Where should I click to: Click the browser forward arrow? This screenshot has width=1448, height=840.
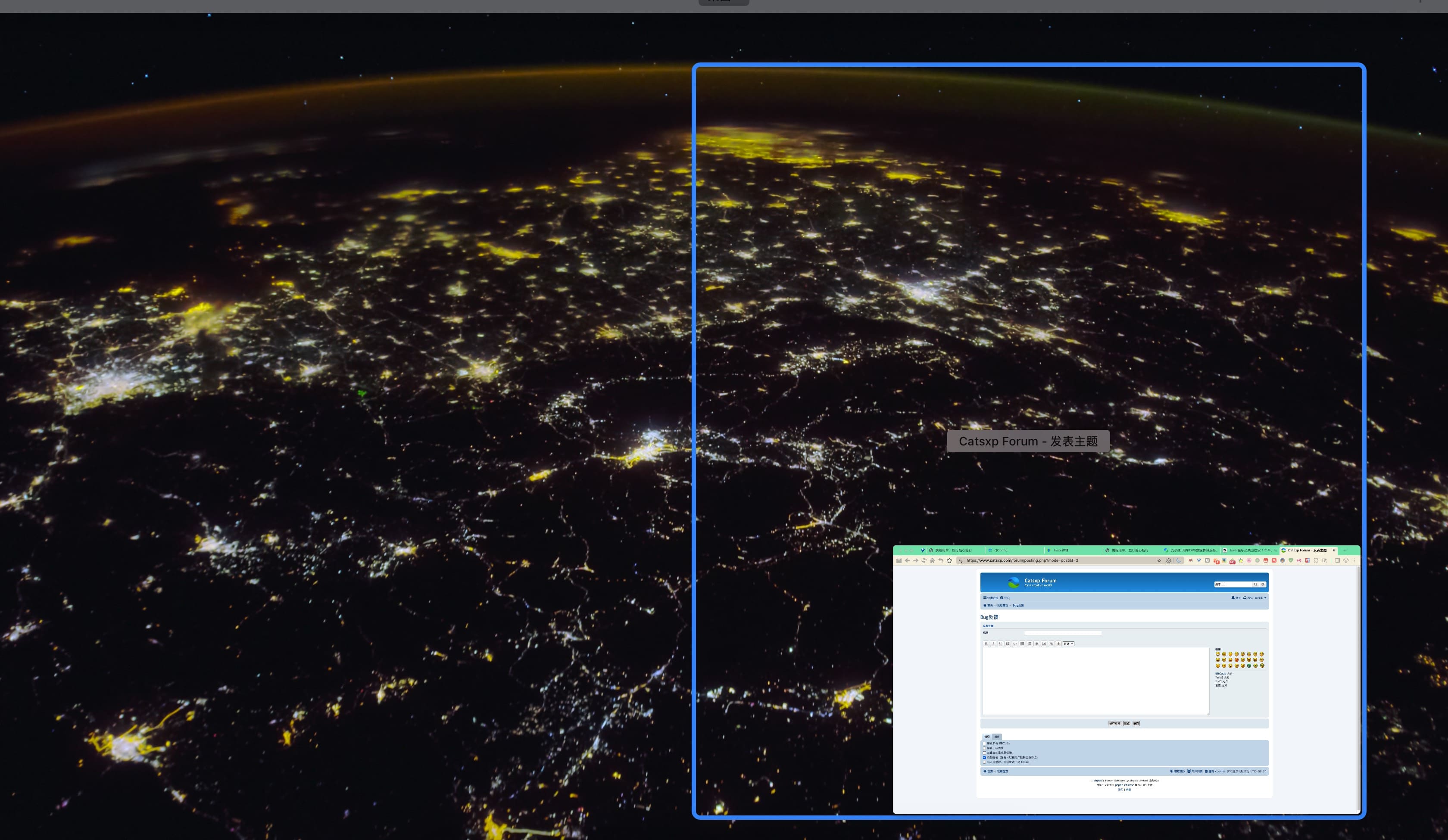click(x=915, y=561)
